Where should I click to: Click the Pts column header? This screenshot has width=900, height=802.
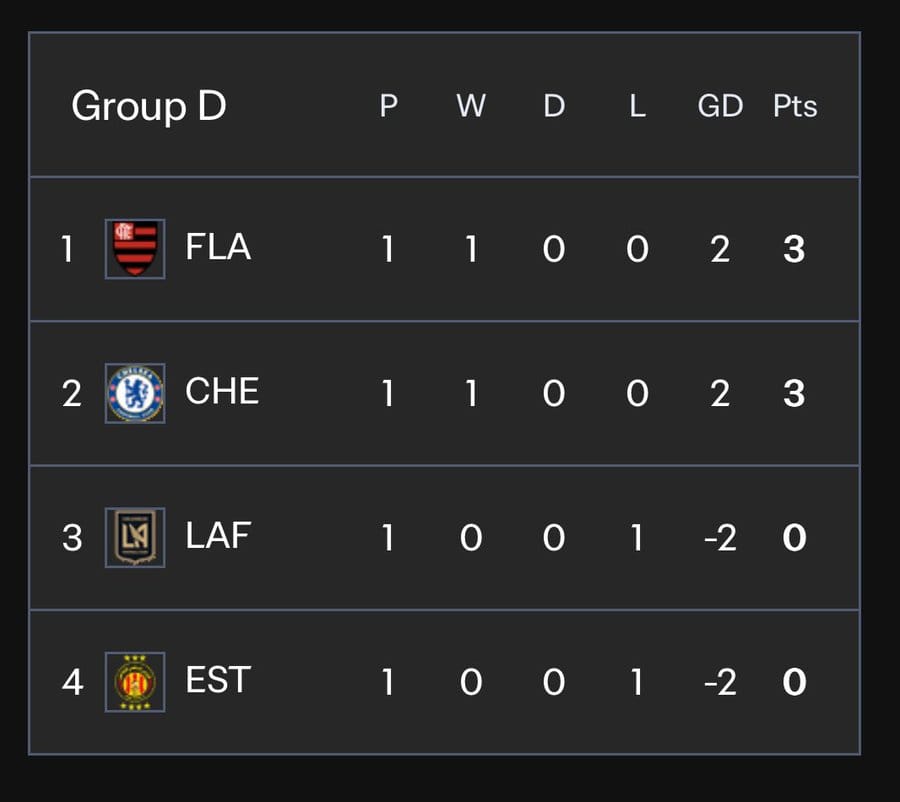795,106
